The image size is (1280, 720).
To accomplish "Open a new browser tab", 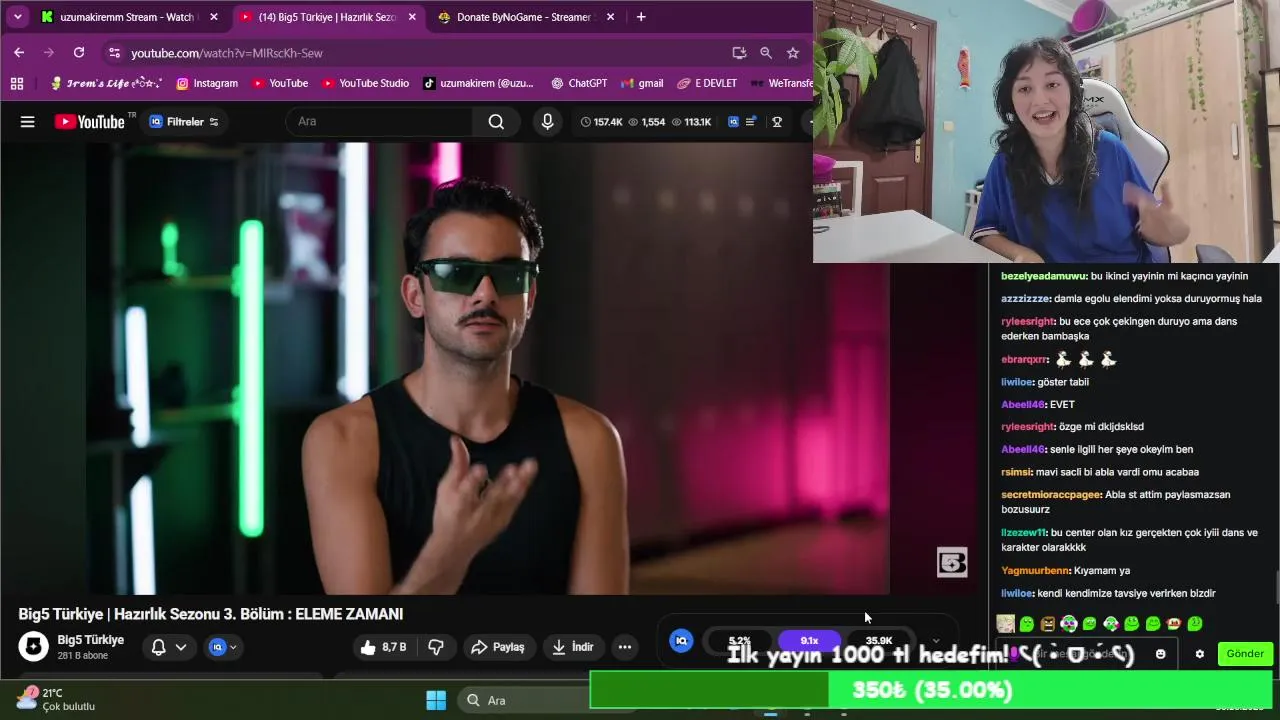I will [641, 17].
